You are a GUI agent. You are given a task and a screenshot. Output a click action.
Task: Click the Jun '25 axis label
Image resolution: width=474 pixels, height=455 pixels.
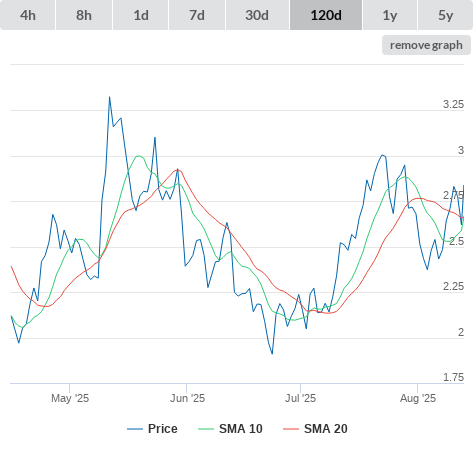coord(187,398)
